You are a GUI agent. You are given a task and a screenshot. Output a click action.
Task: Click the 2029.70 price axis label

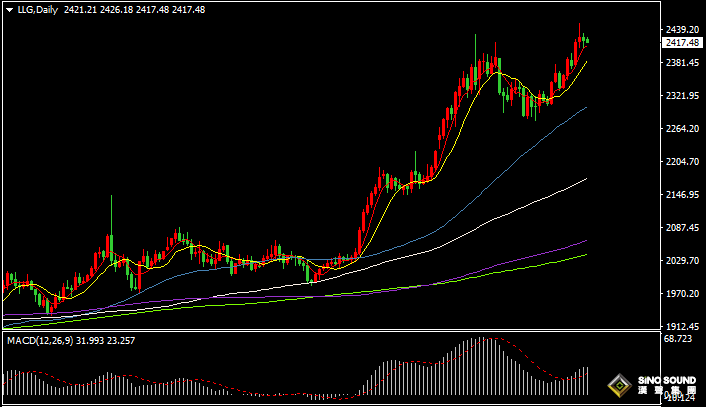coord(680,261)
